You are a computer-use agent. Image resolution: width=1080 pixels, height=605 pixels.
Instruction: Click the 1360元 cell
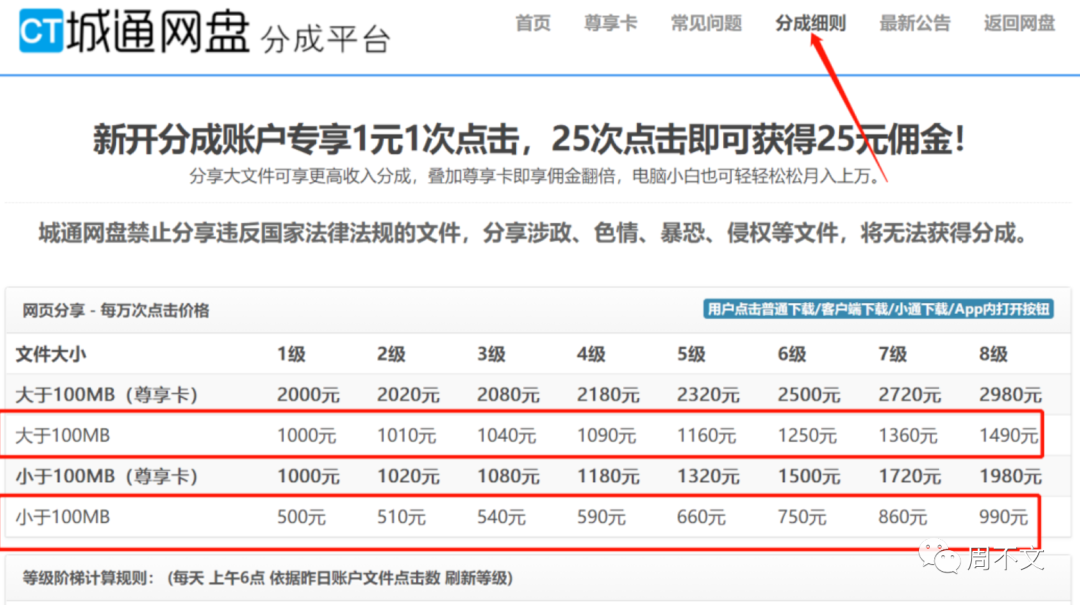coord(908,435)
